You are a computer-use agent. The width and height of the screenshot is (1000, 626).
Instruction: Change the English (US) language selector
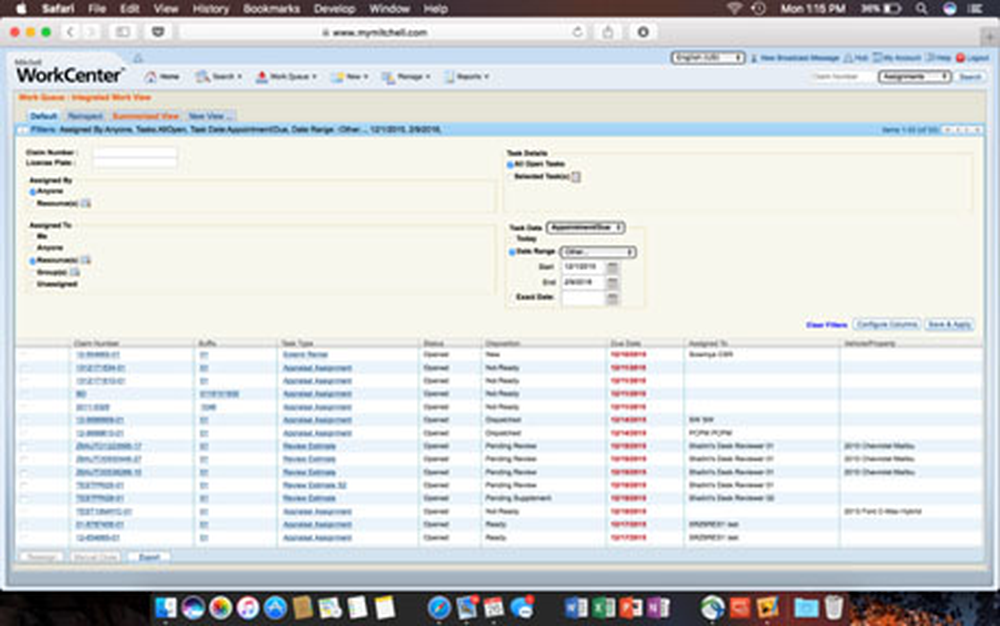pos(707,58)
